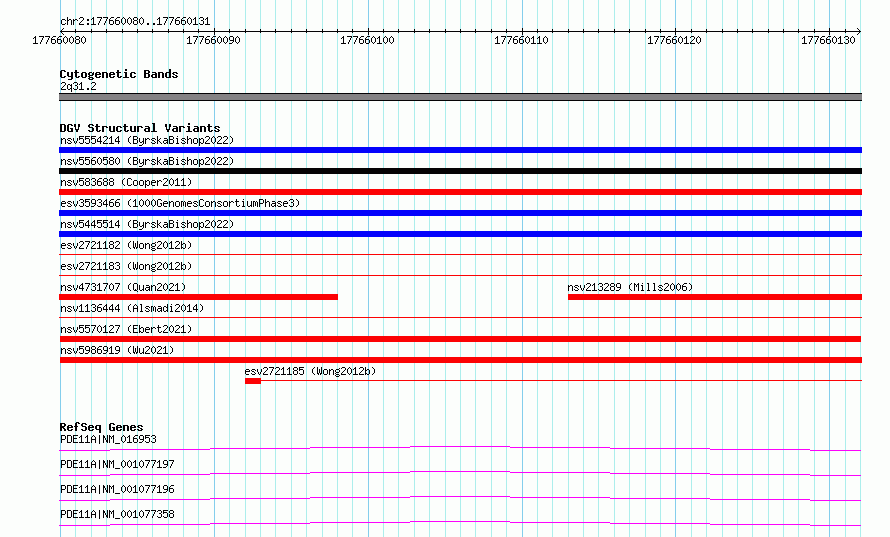Select variant label nsv5570127 (Ebert2021)
Screen dimensions: 890x537
(126, 329)
